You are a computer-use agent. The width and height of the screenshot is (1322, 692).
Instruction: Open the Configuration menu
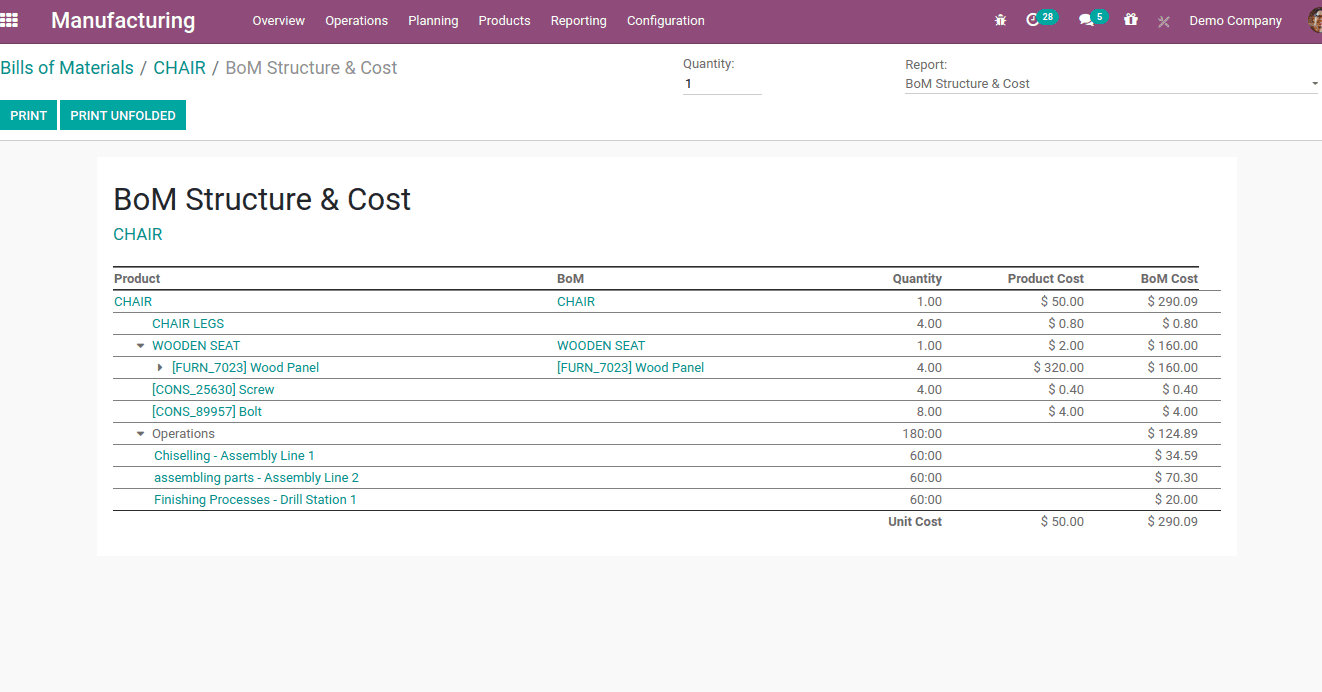click(665, 20)
